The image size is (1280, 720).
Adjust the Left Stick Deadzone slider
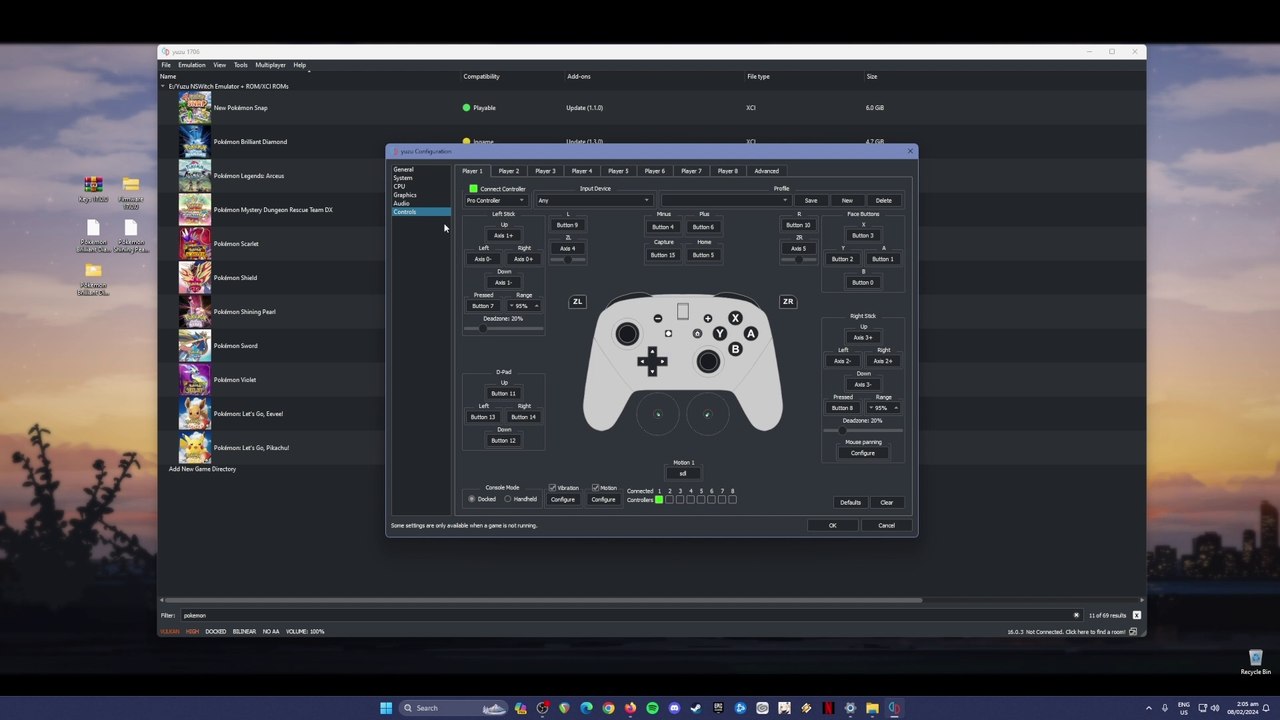click(x=484, y=328)
